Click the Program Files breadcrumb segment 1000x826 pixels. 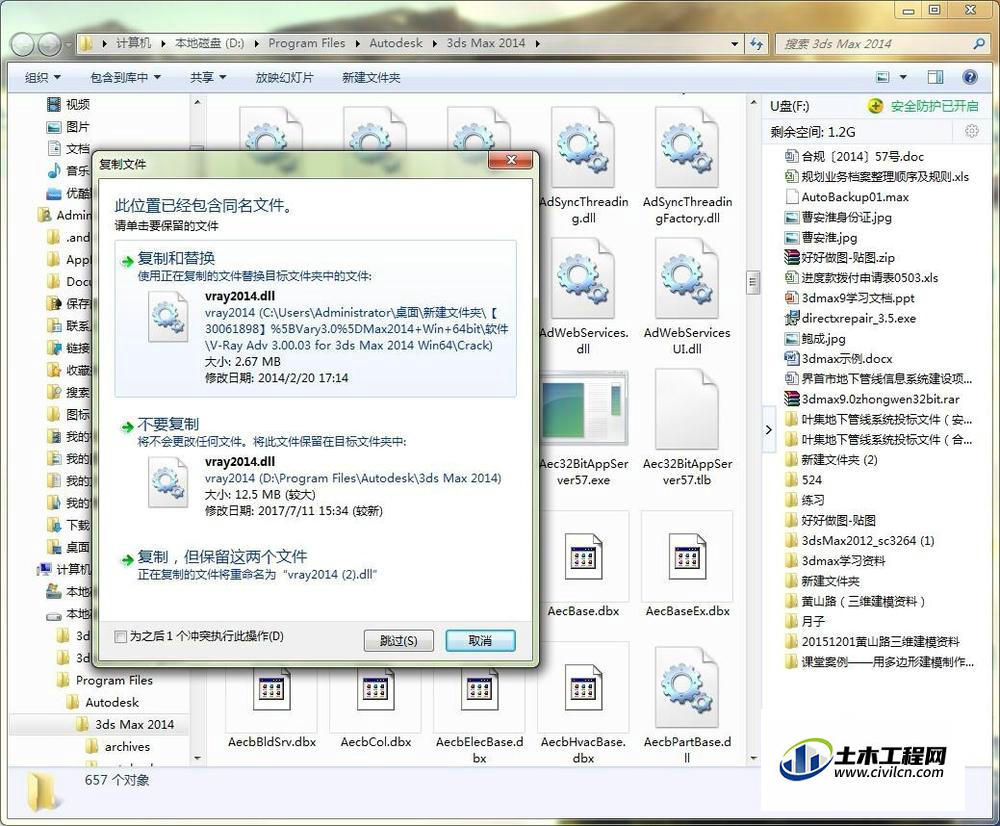(x=307, y=43)
